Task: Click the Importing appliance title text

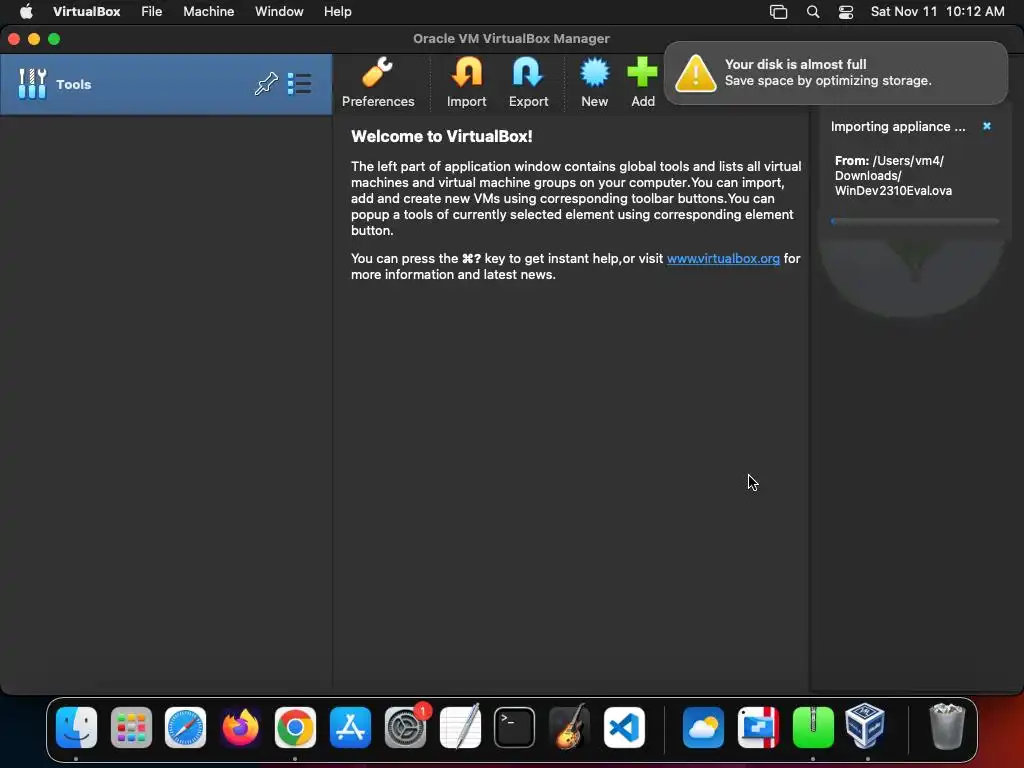Action: 898,127
